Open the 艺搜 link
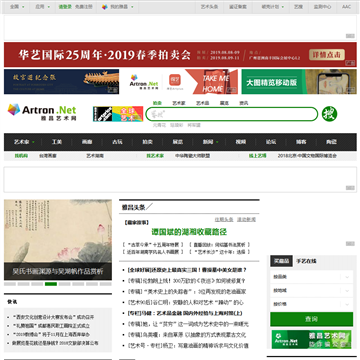Viewport: 360px width, 360px height. pos(298,7)
